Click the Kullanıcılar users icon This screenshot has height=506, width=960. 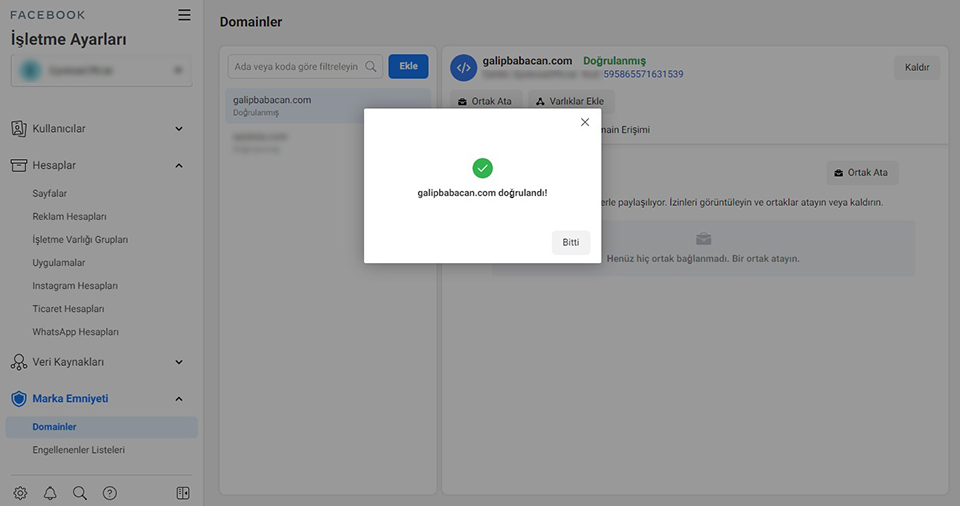pos(19,129)
